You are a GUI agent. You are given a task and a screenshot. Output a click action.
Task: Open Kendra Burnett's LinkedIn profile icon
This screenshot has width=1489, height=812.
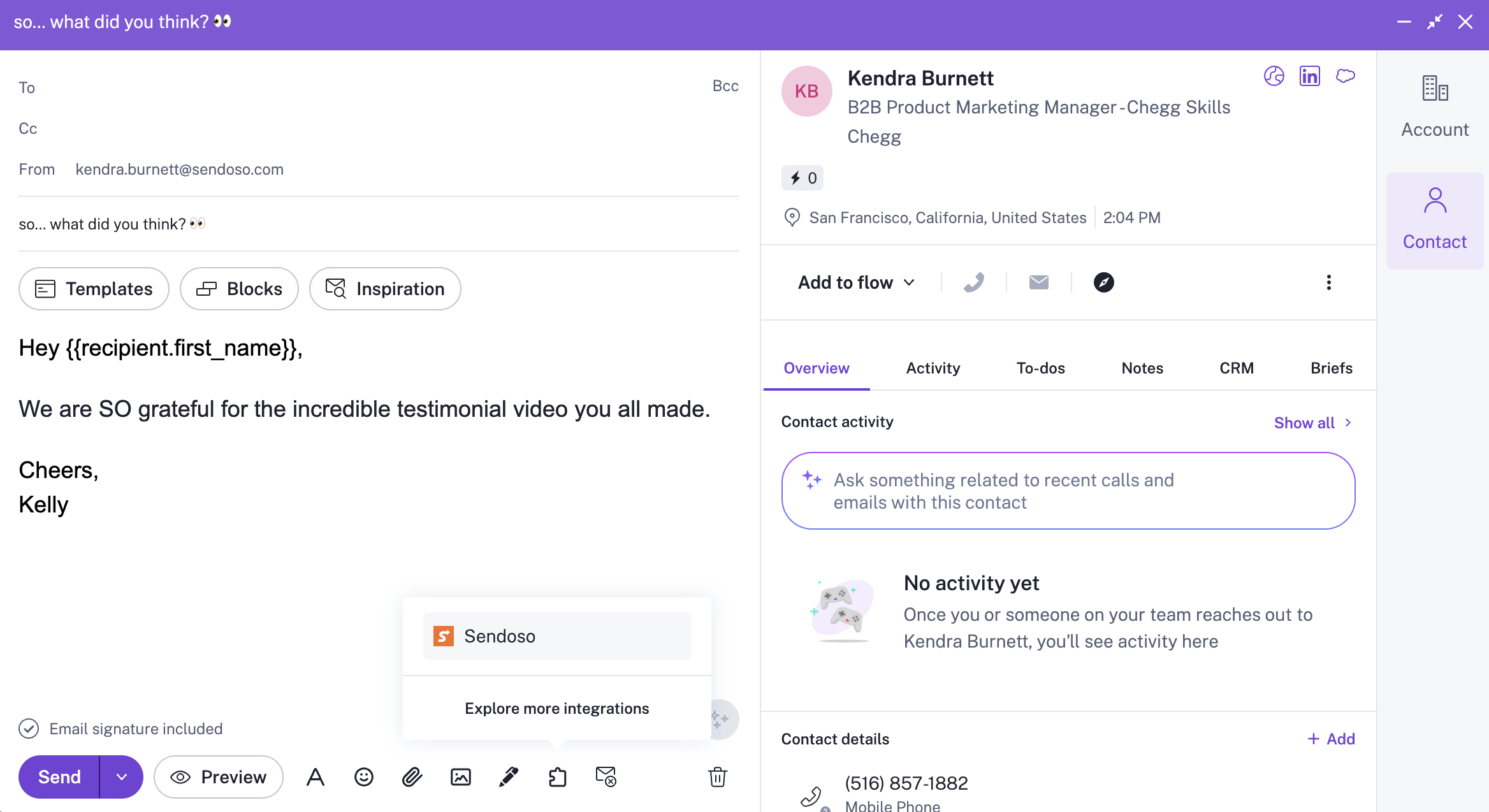[x=1309, y=76]
